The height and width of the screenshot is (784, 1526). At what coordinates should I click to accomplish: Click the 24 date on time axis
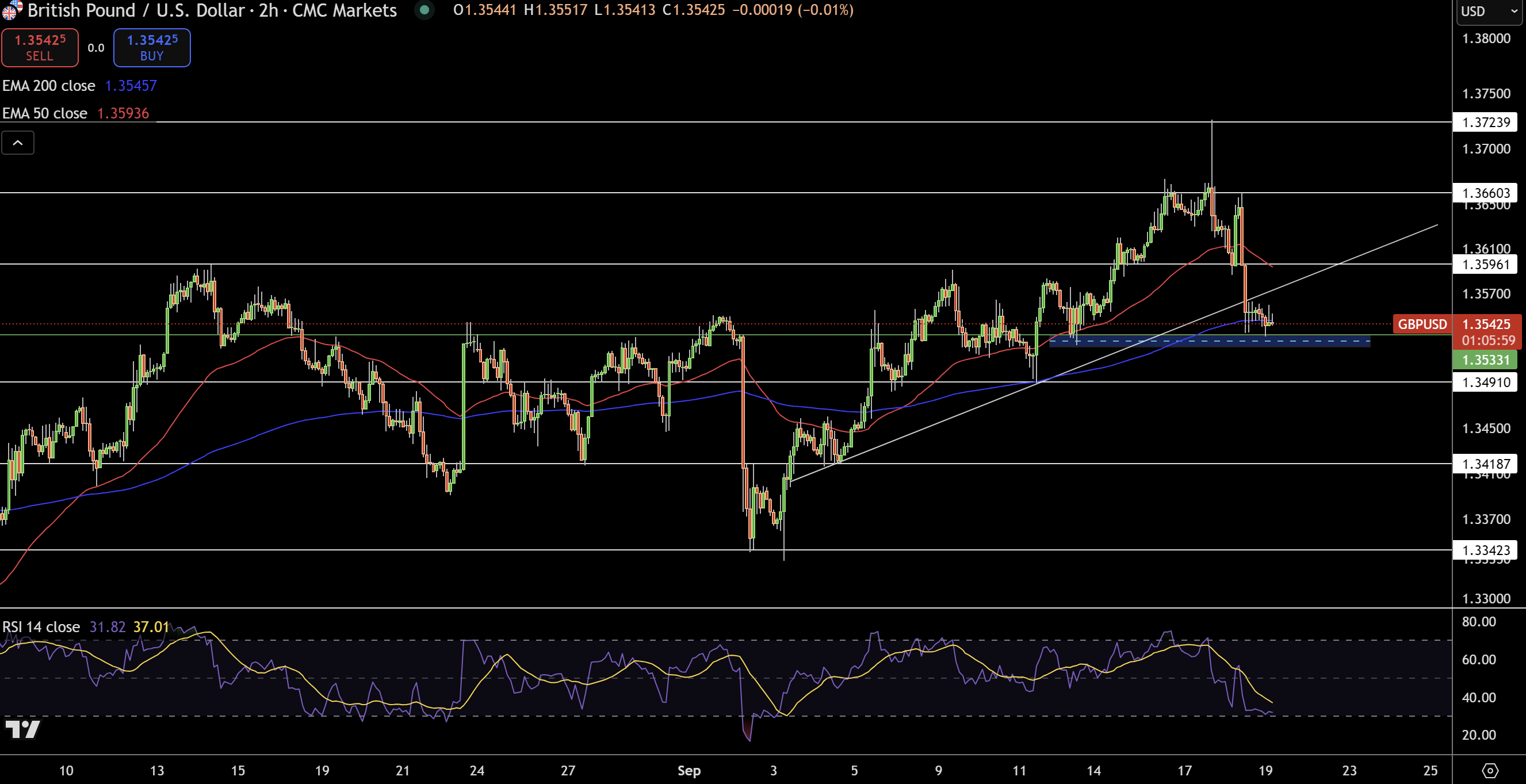(477, 770)
